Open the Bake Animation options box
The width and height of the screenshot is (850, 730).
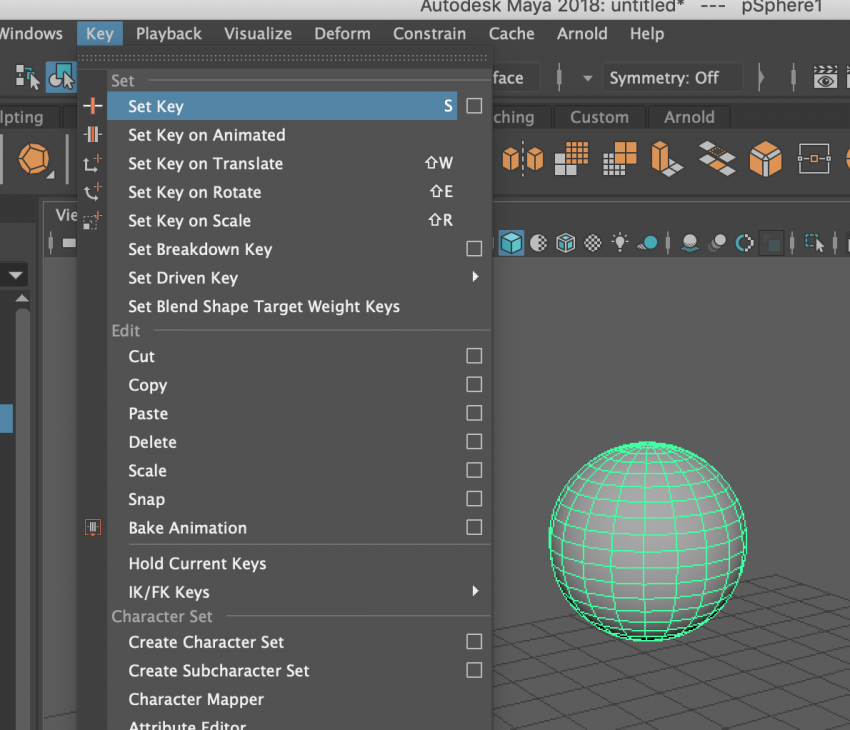tap(474, 527)
